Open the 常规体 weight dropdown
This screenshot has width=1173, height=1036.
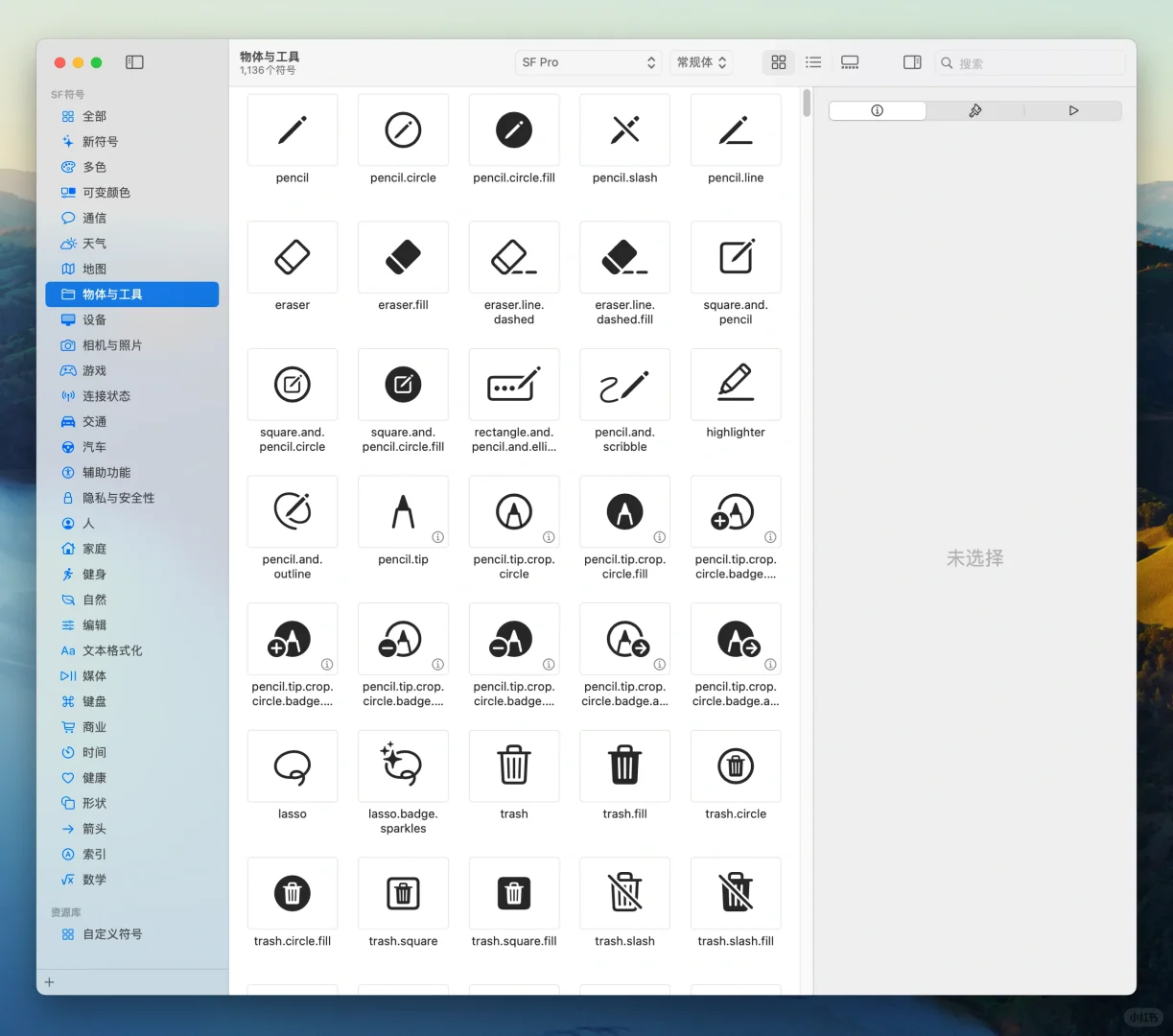[x=700, y=61]
